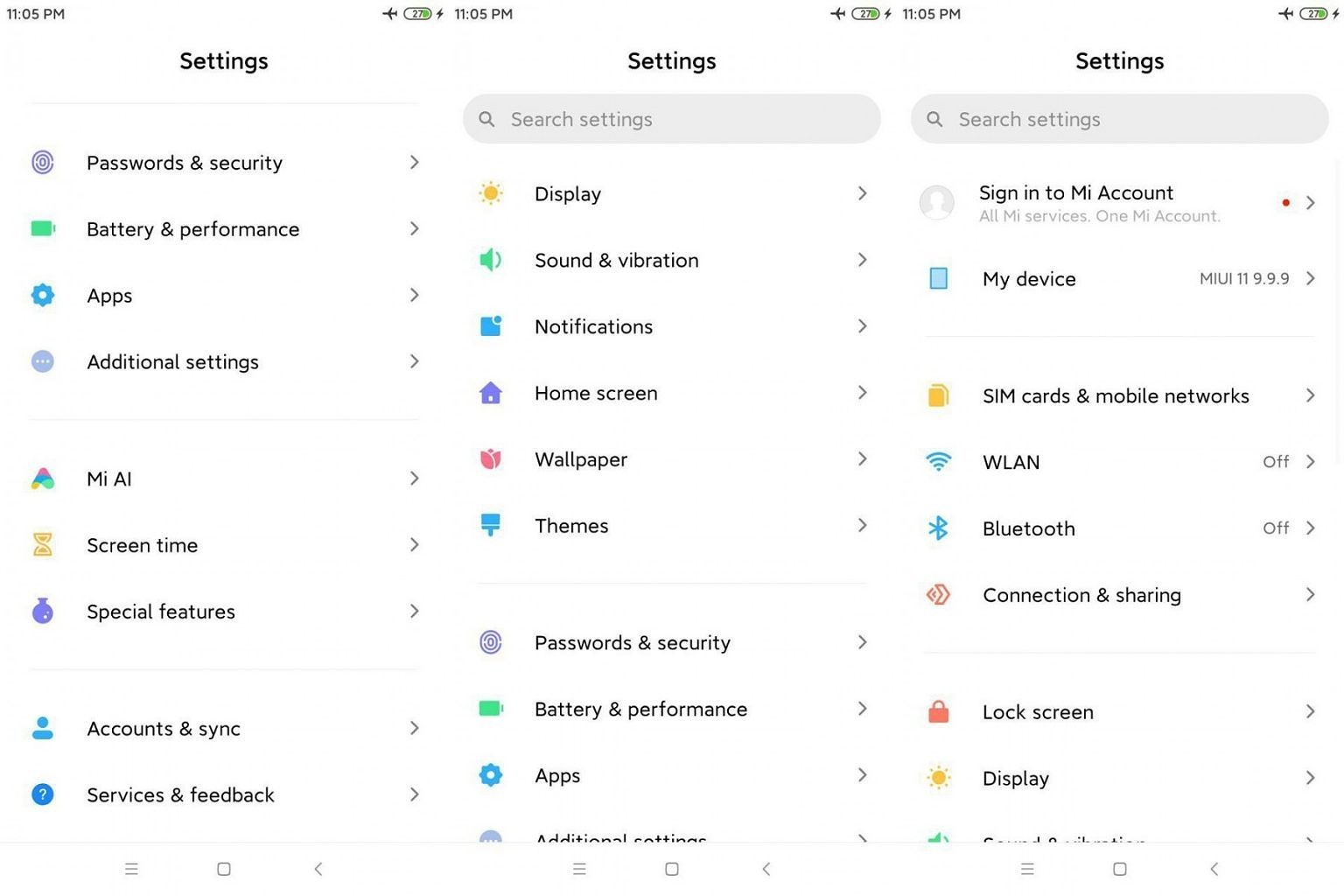Tap the Themes paintbrush icon

pos(491,525)
